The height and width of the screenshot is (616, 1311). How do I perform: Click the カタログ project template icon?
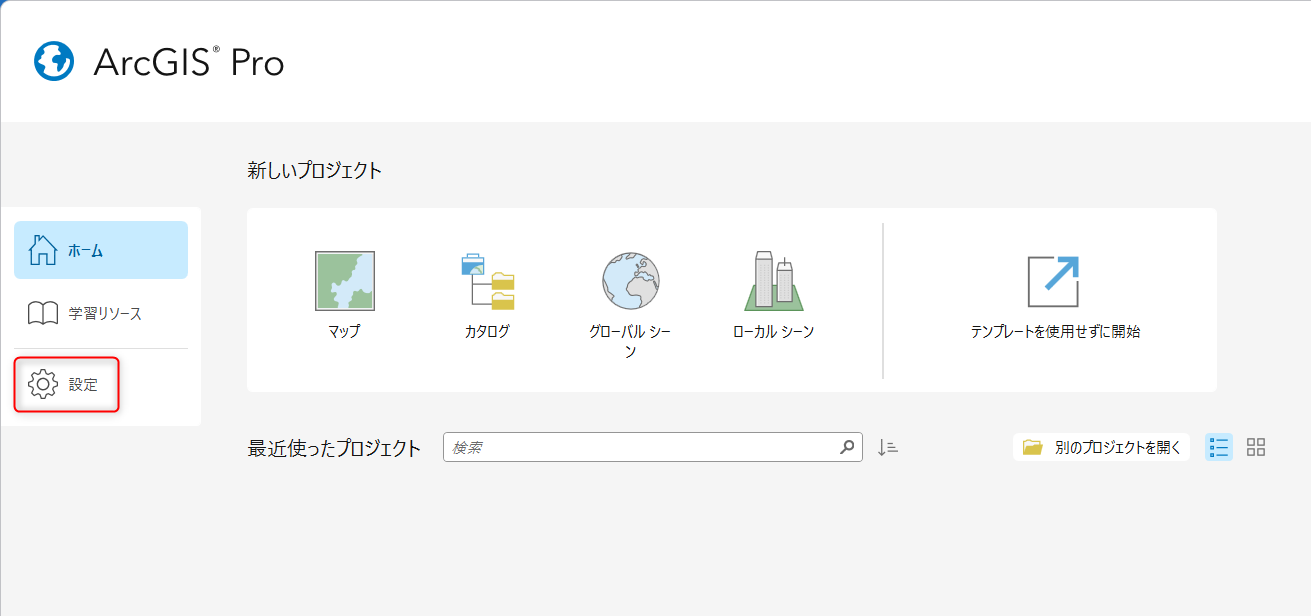pos(487,281)
